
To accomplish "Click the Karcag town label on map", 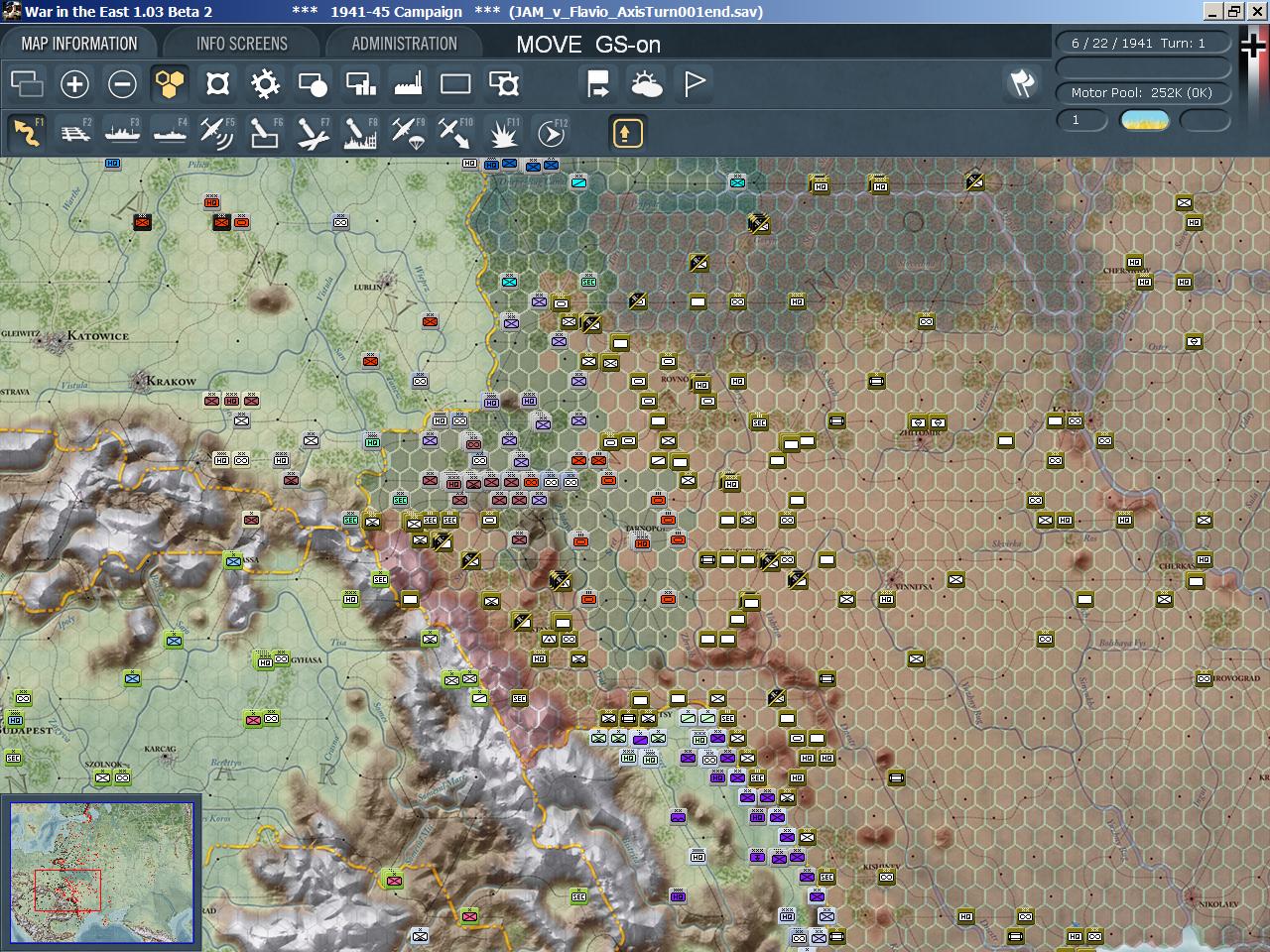I will 160,750.
